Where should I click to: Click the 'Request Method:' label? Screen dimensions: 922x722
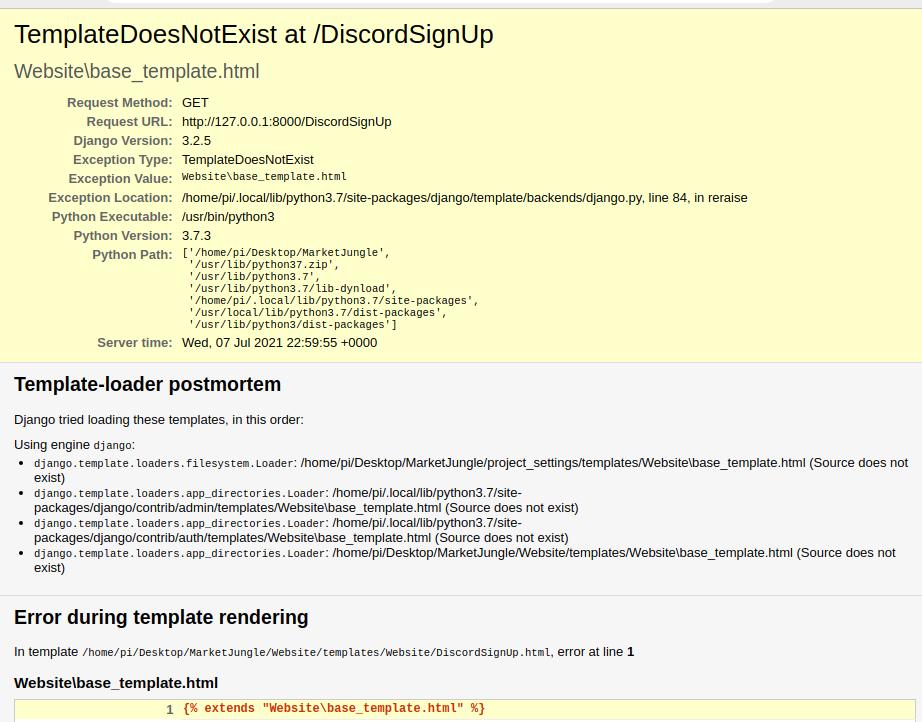pyautogui.click(x=119, y=103)
